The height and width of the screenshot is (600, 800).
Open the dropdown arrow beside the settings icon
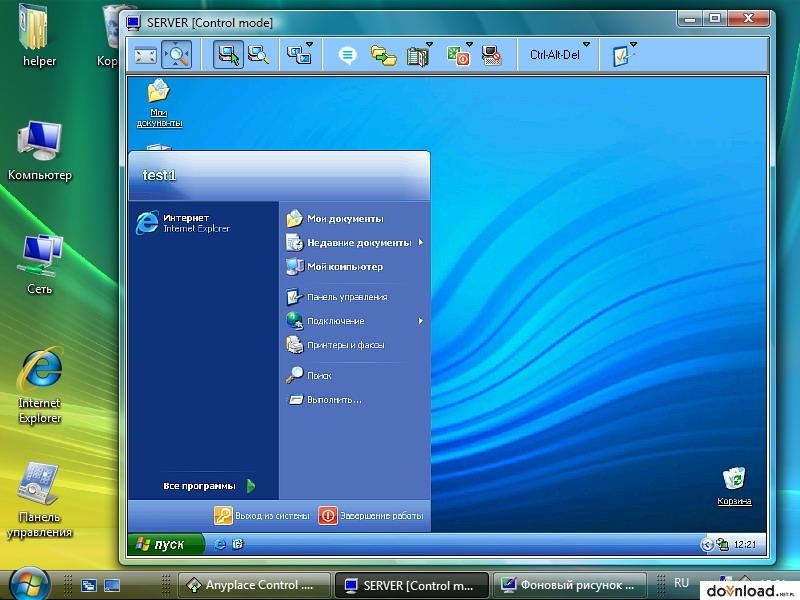pyautogui.click(x=634, y=44)
